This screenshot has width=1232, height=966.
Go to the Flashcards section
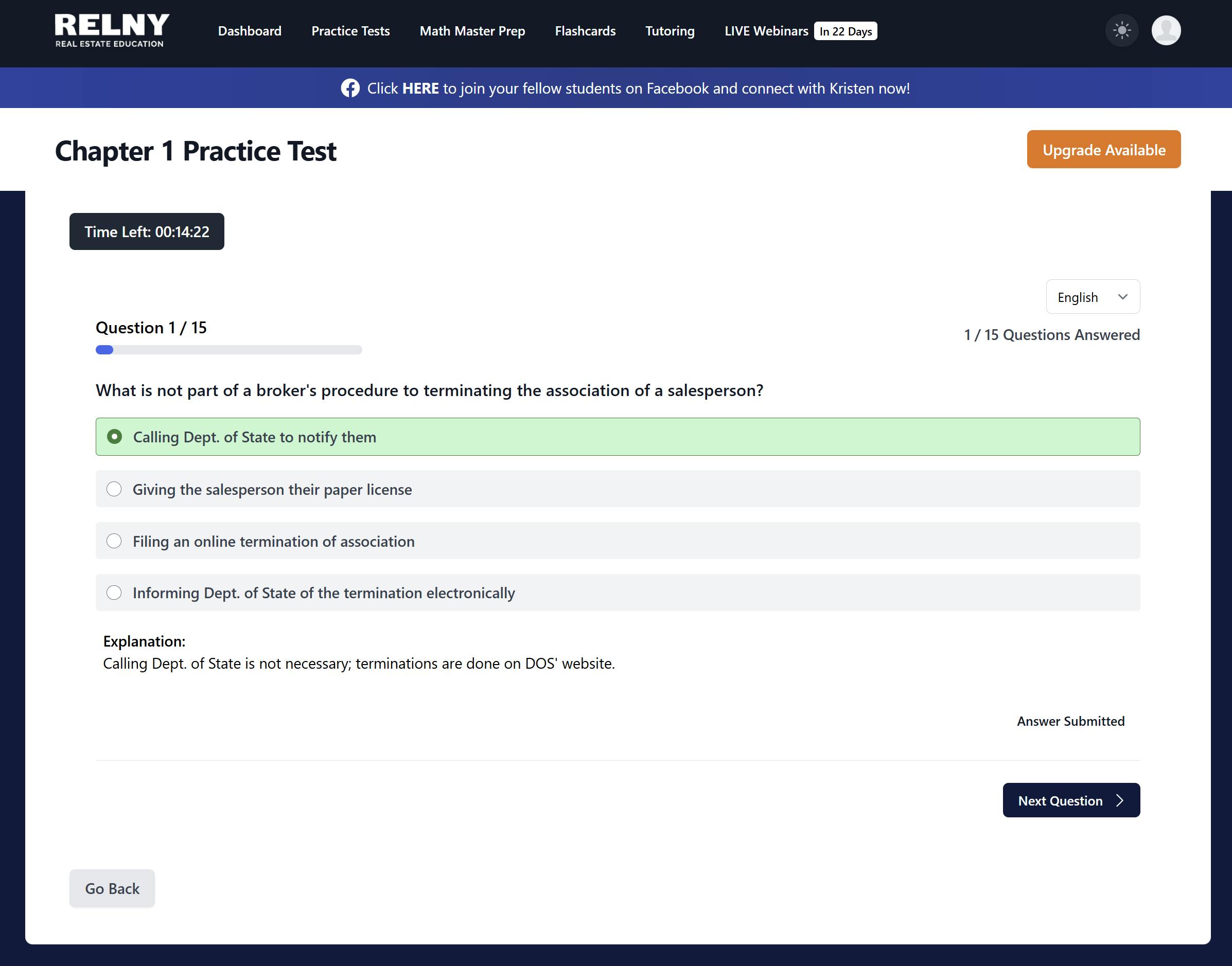585,31
